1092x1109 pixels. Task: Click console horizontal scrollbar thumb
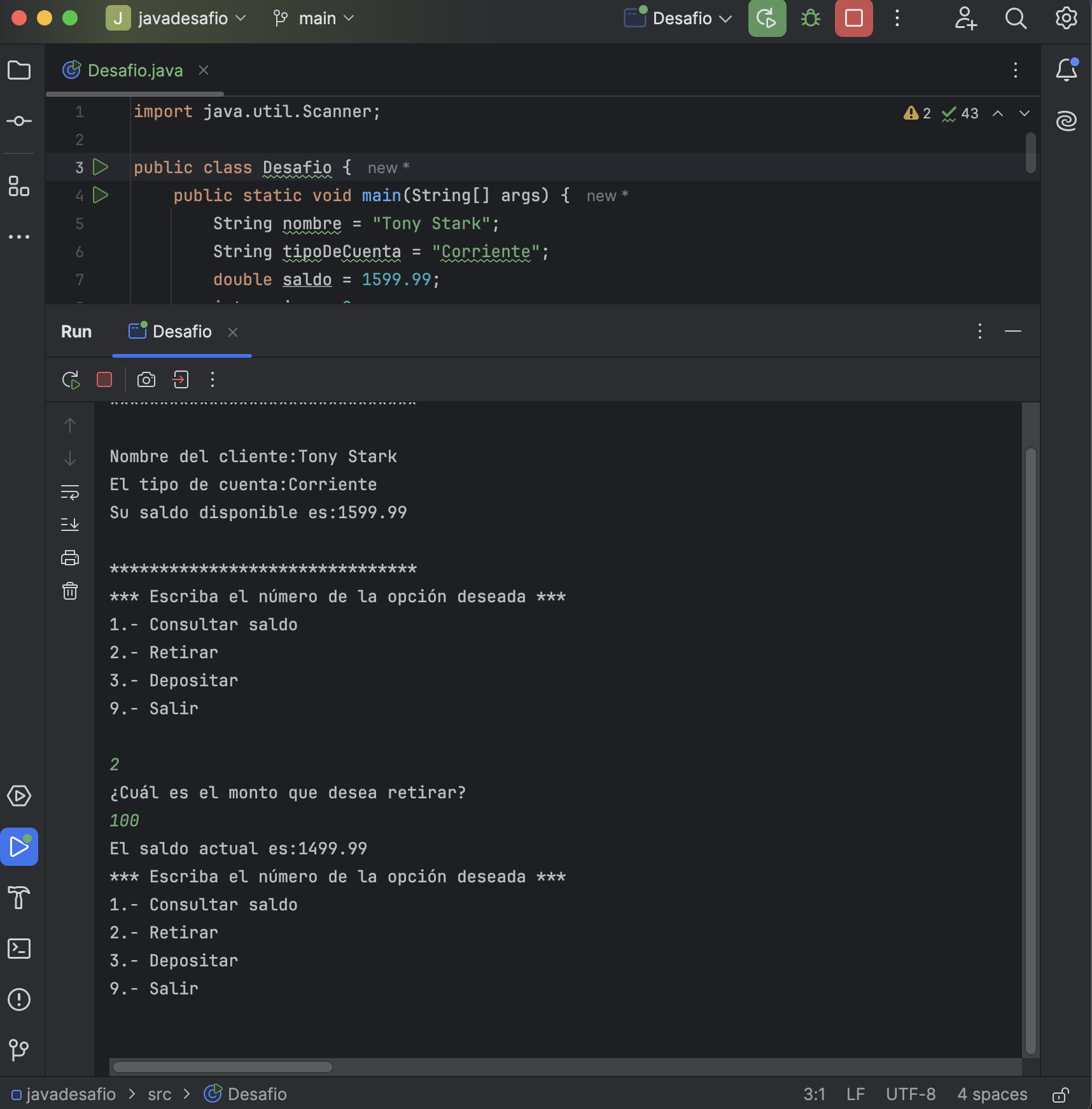click(x=222, y=1067)
